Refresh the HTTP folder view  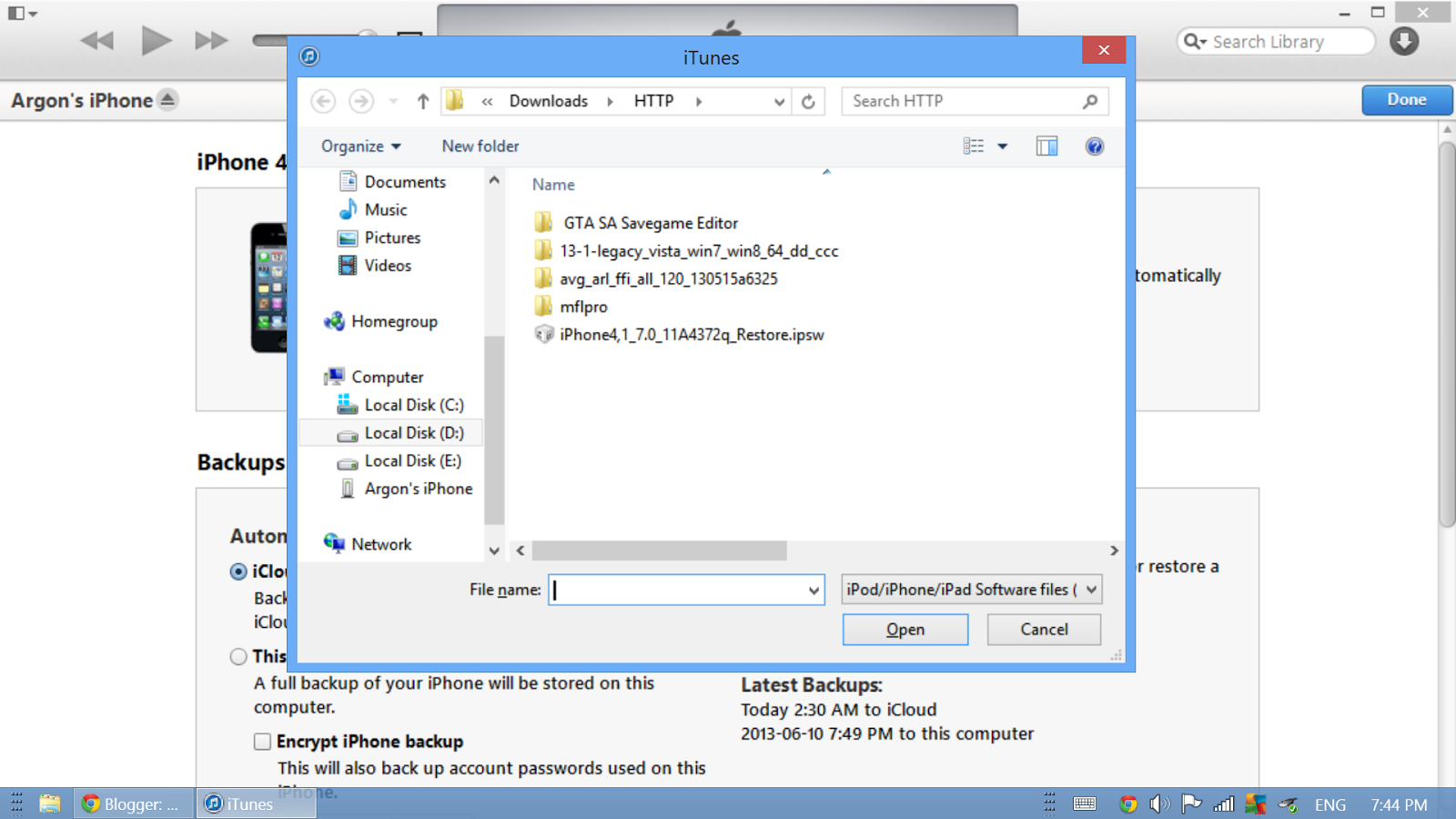(x=808, y=101)
